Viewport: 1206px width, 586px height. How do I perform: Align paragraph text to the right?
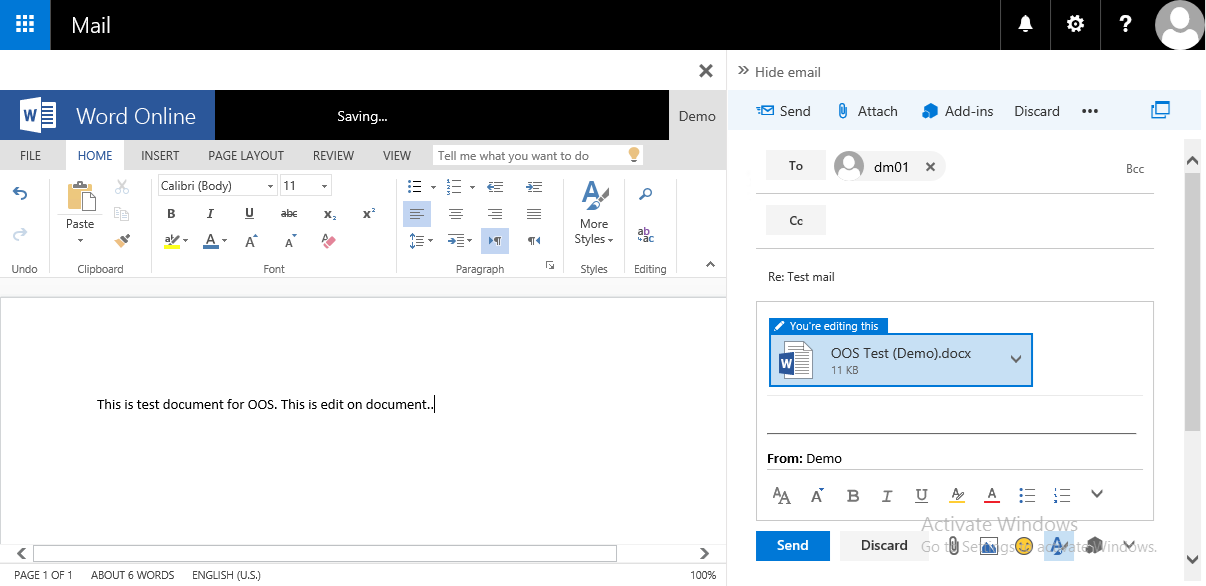point(495,214)
